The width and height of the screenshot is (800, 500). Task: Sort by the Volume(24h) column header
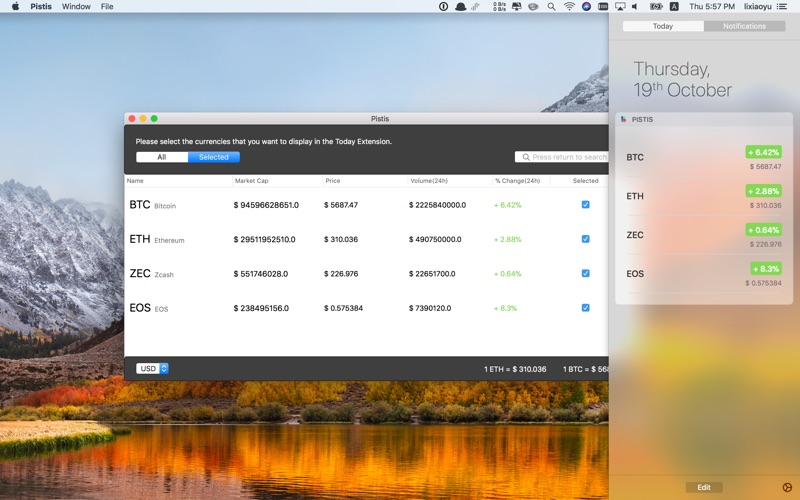click(429, 181)
